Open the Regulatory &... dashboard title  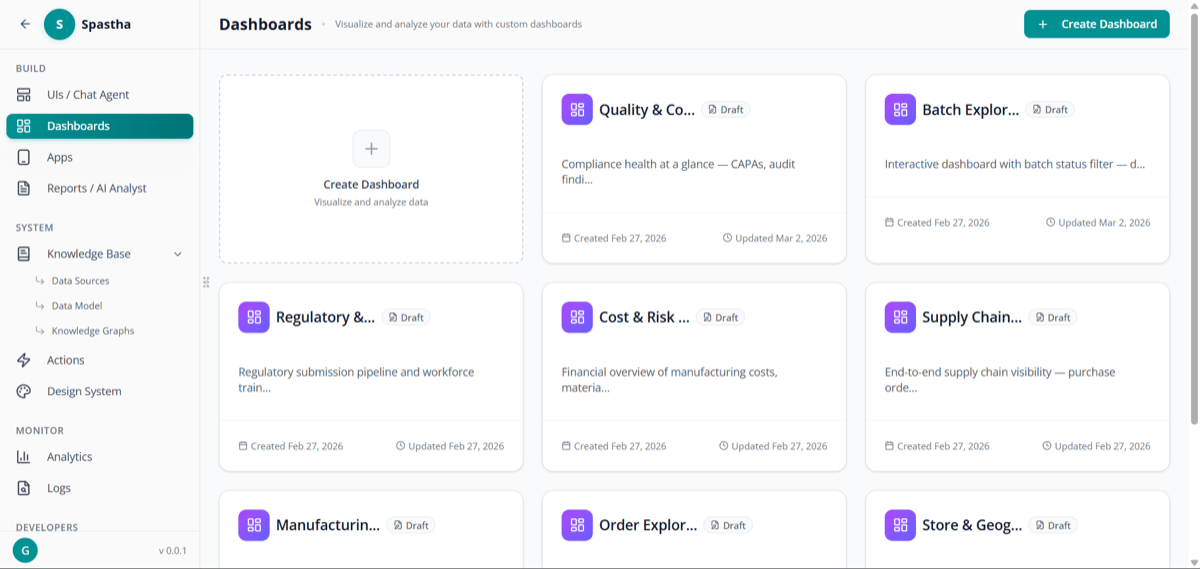[x=325, y=317]
